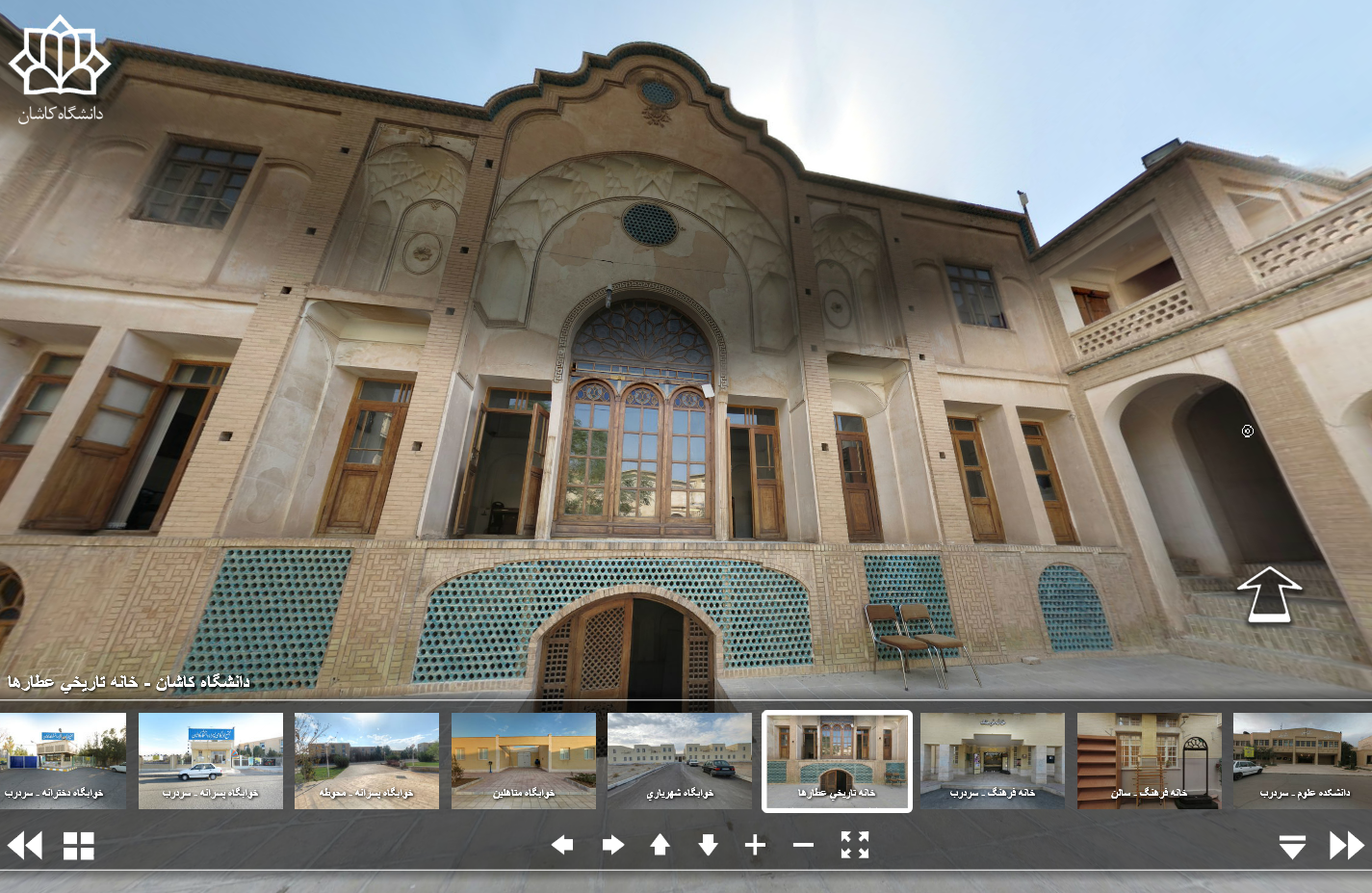Open the خوابگاه متاهلین thumbnail

[524, 760]
